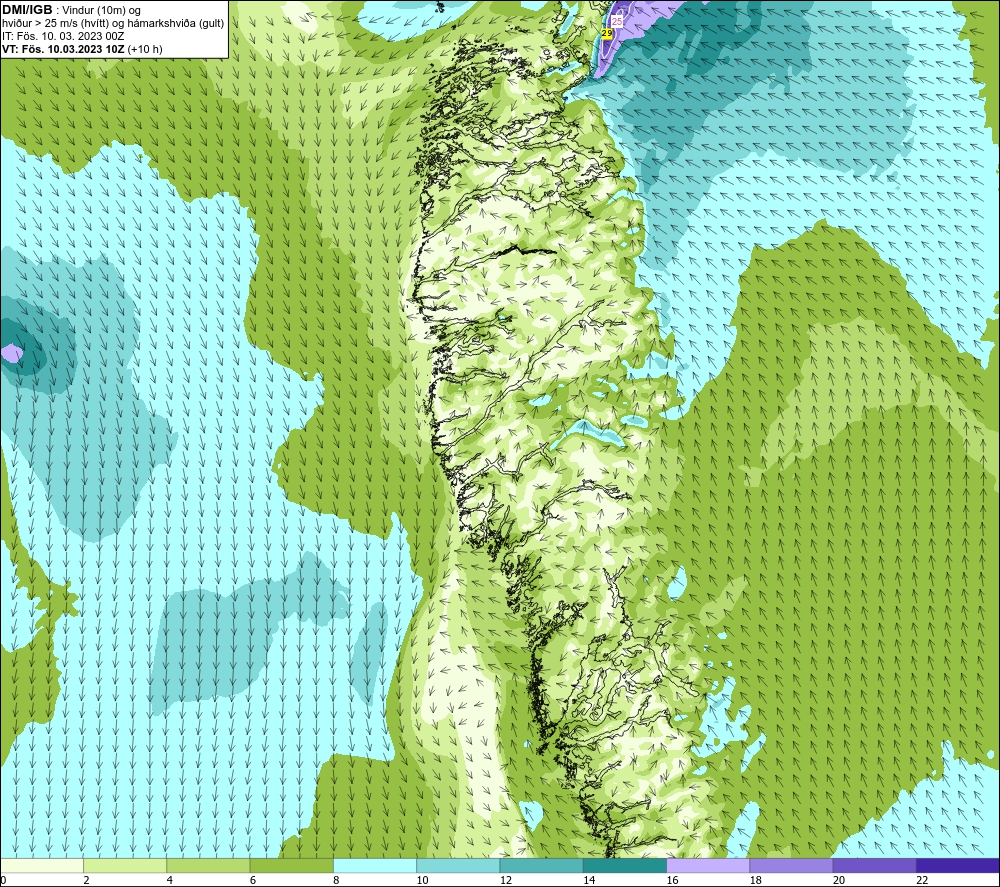The image size is (1000, 887).
Task: Click the legend scale value "14"
Action: coord(589,880)
